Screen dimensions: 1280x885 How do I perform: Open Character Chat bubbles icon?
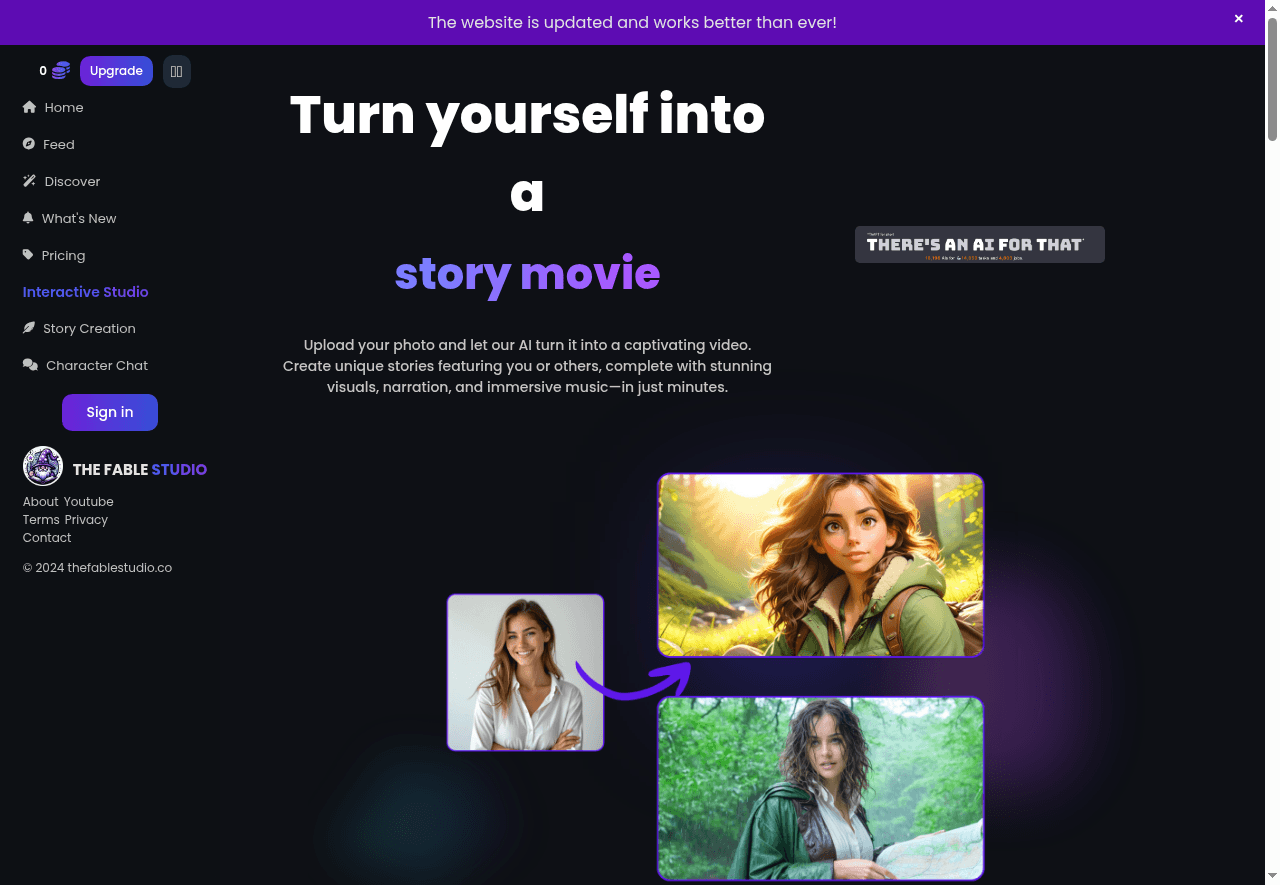(x=30, y=365)
